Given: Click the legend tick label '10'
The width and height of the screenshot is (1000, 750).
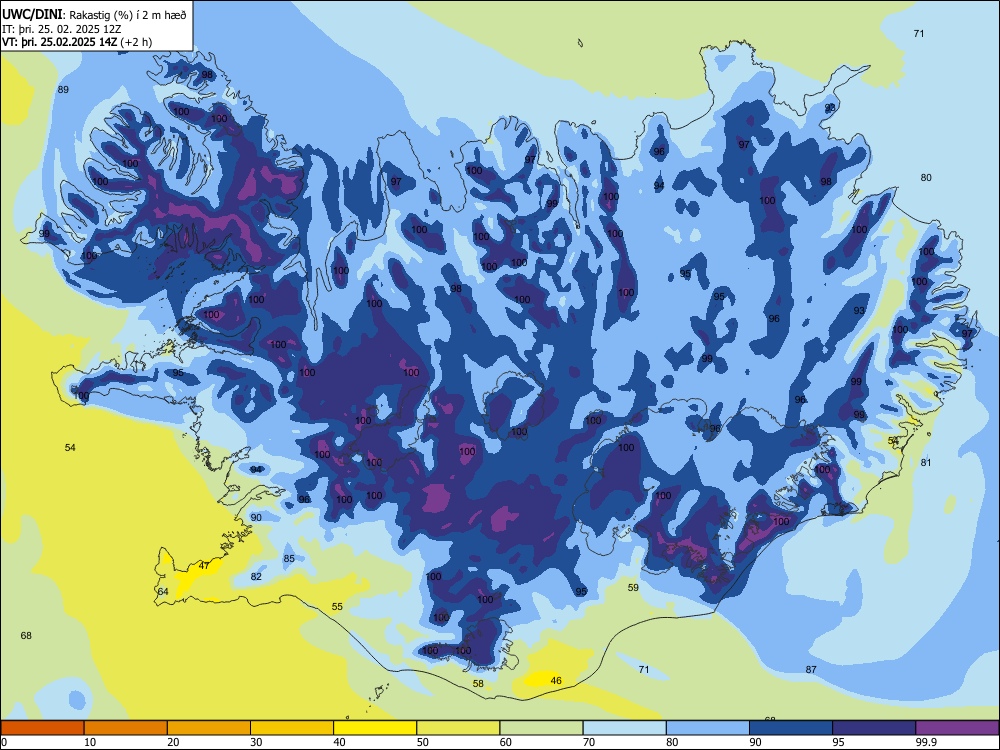Looking at the screenshot, I should pyautogui.click(x=90, y=742).
